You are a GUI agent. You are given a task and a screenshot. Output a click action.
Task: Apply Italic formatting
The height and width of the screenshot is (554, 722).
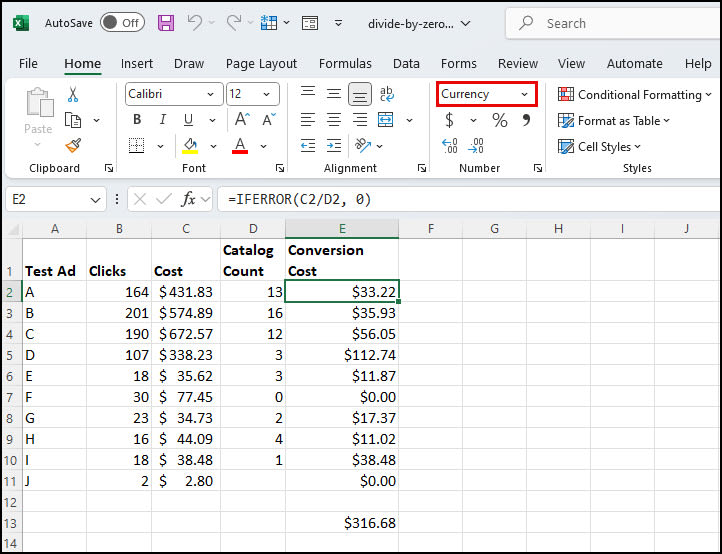point(163,120)
